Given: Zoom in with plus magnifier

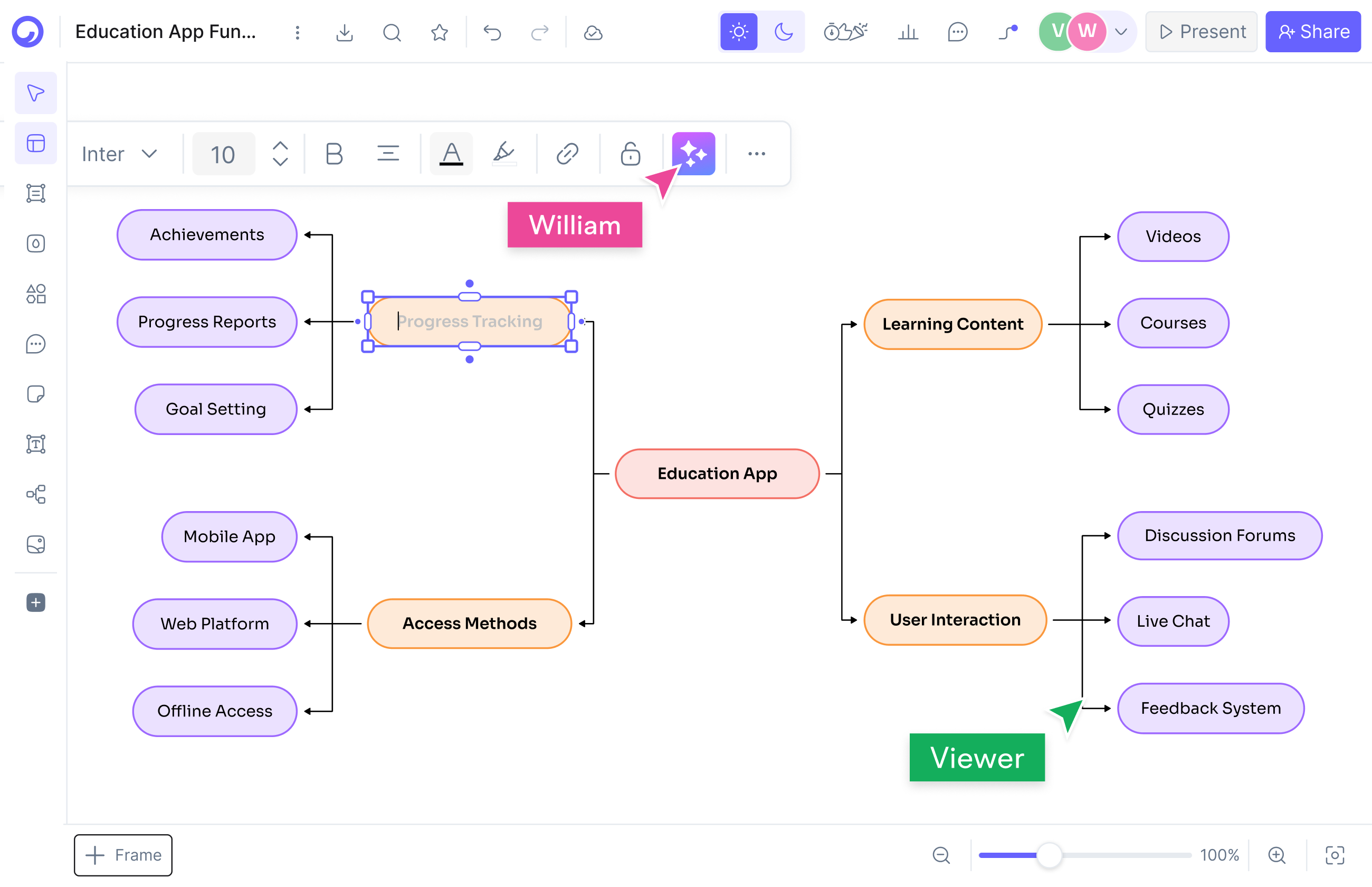Looking at the screenshot, I should pyautogui.click(x=1276, y=855).
